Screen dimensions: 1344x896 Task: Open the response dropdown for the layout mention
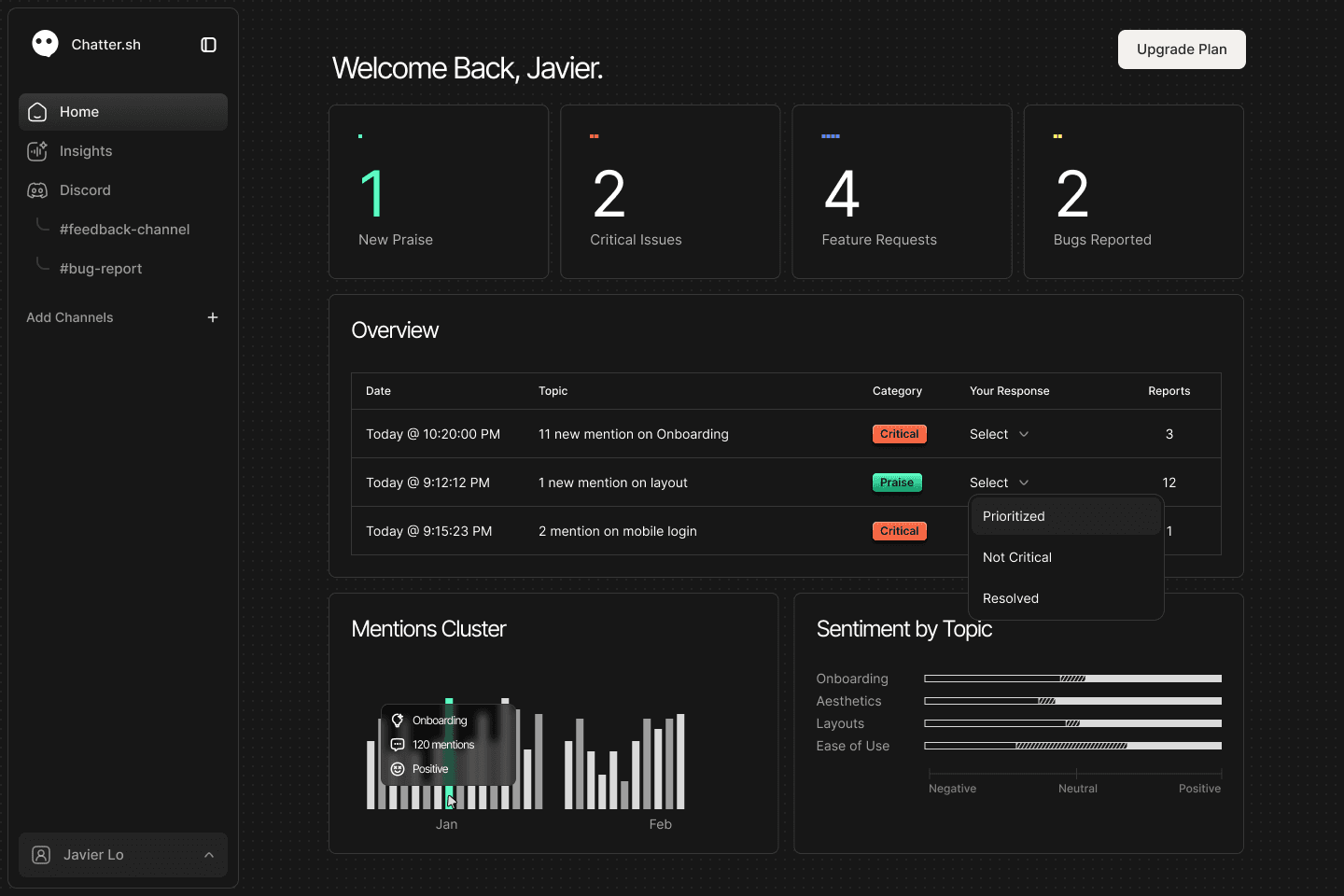[x=999, y=483]
